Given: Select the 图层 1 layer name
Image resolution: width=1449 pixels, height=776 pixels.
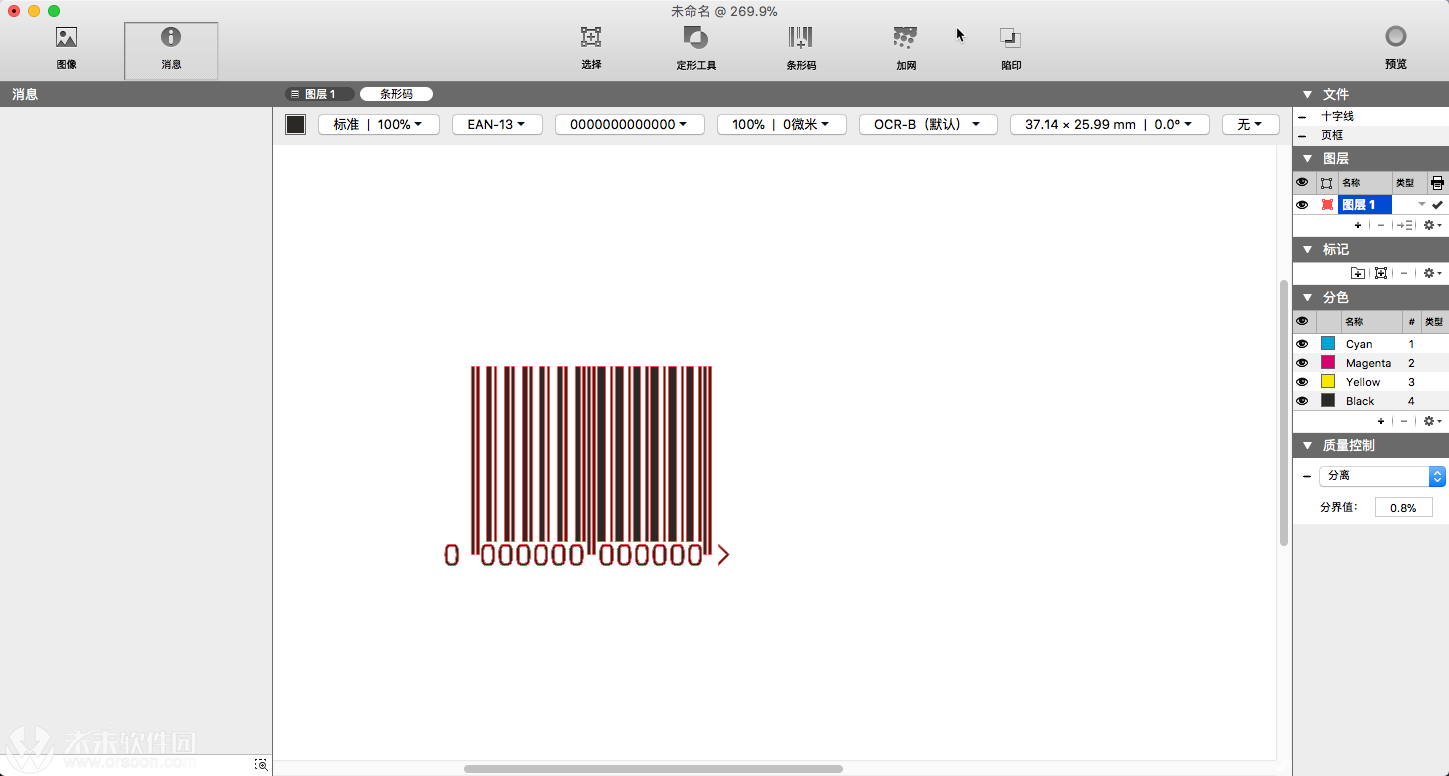Looking at the screenshot, I should [x=1364, y=204].
